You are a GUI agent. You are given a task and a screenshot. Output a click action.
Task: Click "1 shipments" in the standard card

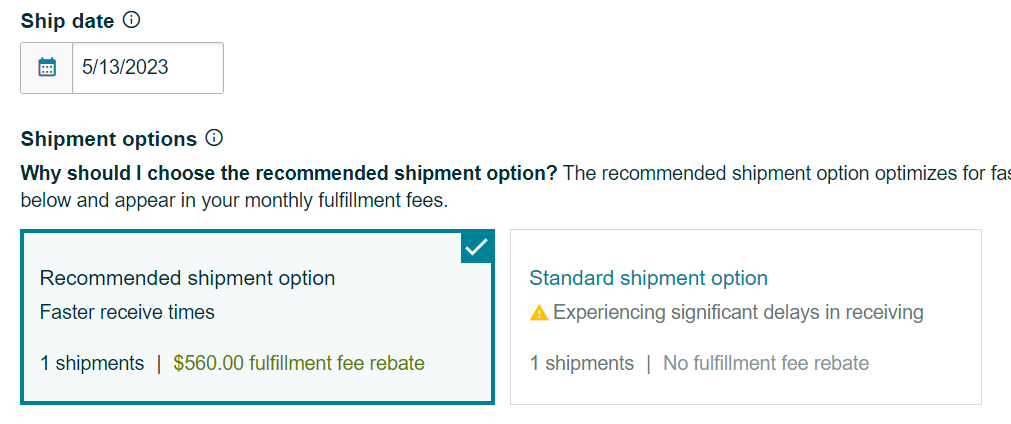pyautogui.click(x=582, y=363)
